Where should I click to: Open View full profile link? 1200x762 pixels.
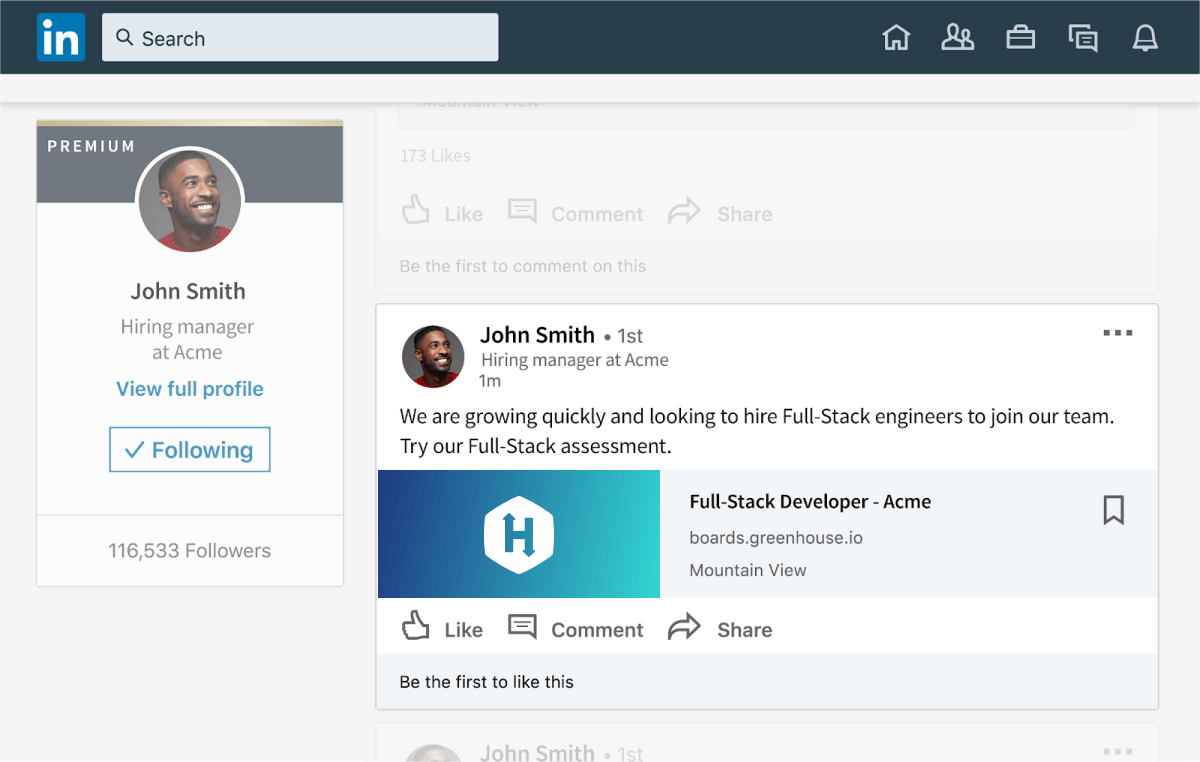coord(190,389)
